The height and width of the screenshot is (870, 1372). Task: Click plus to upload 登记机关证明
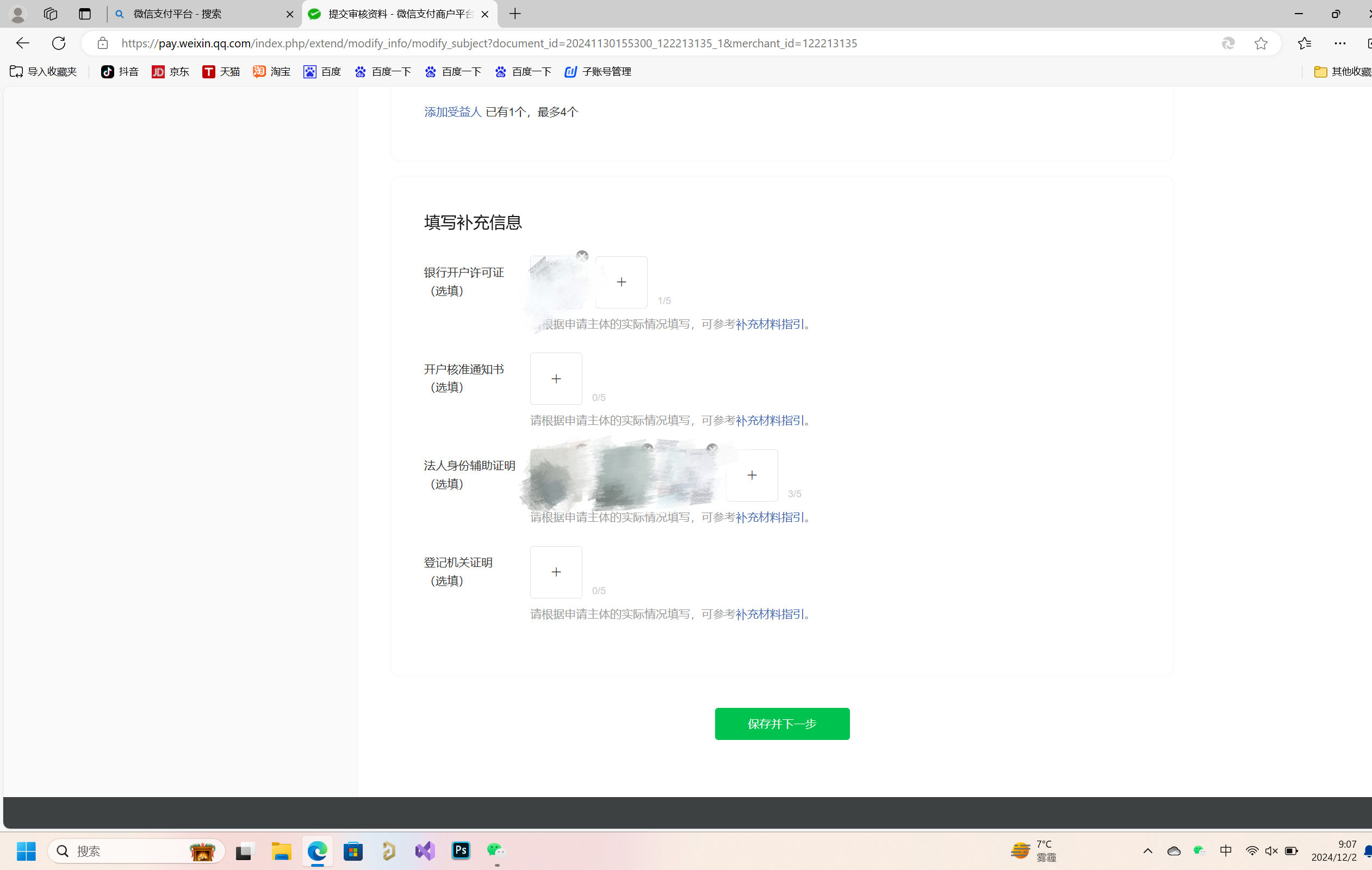[x=556, y=572]
